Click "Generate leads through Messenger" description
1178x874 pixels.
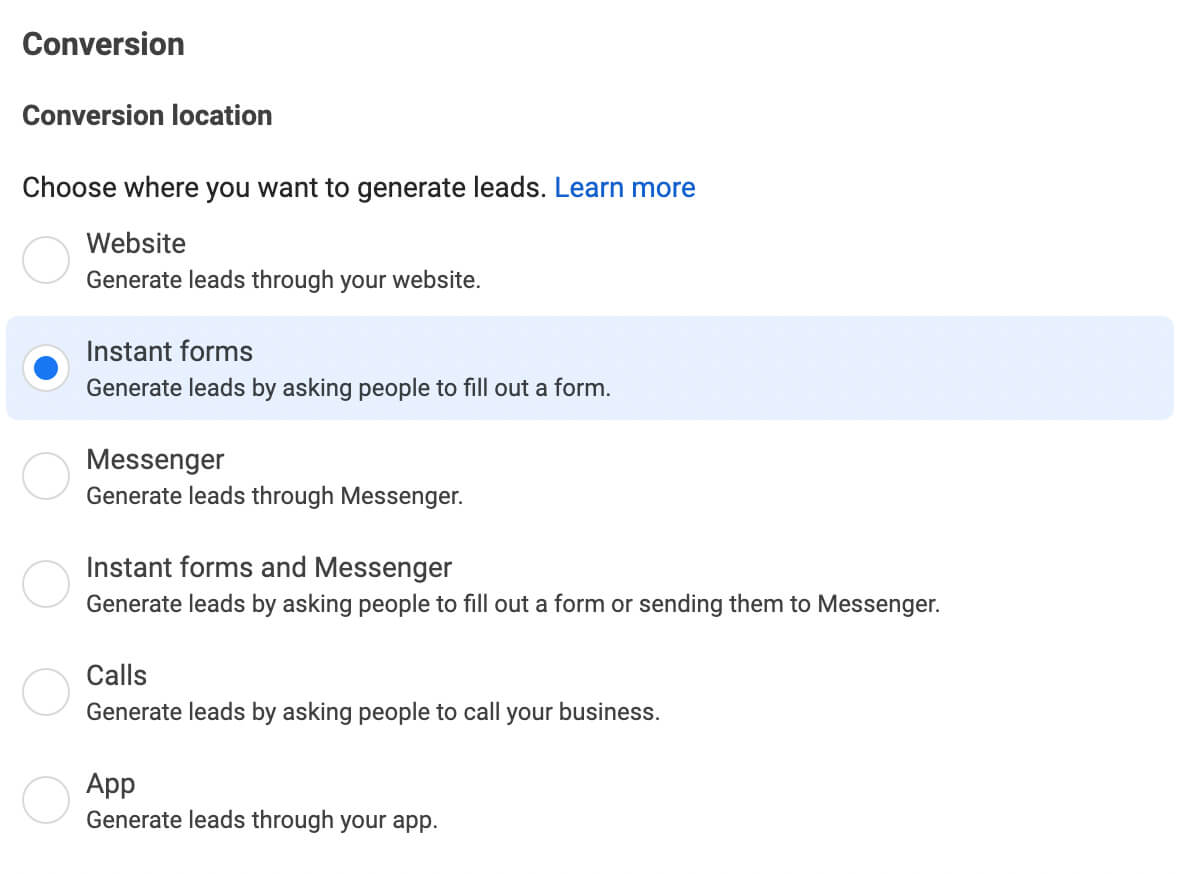(x=274, y=495)
